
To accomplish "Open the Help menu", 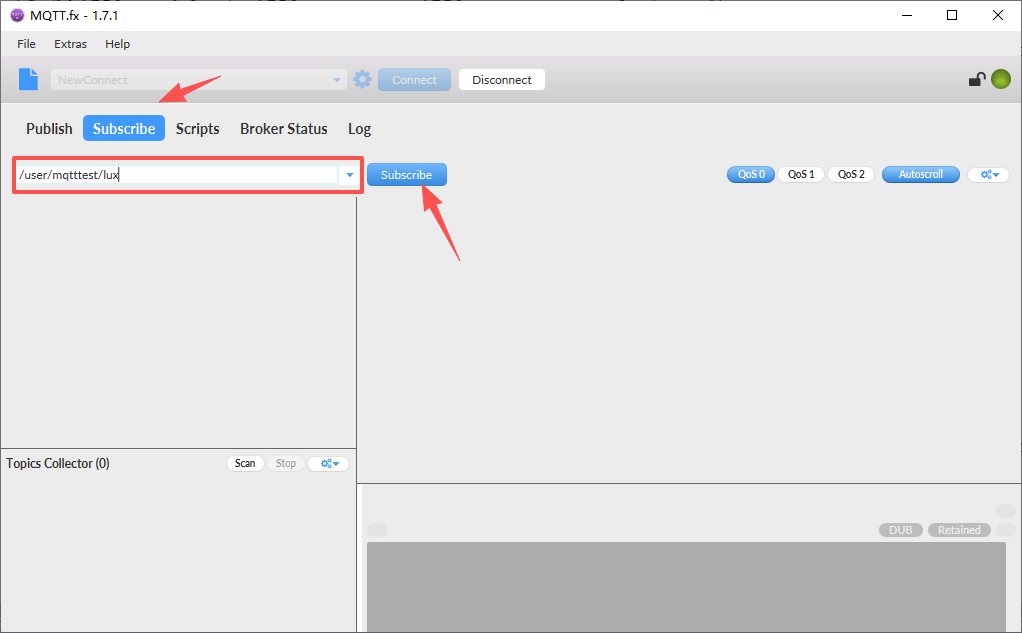I will pos(117,44).
